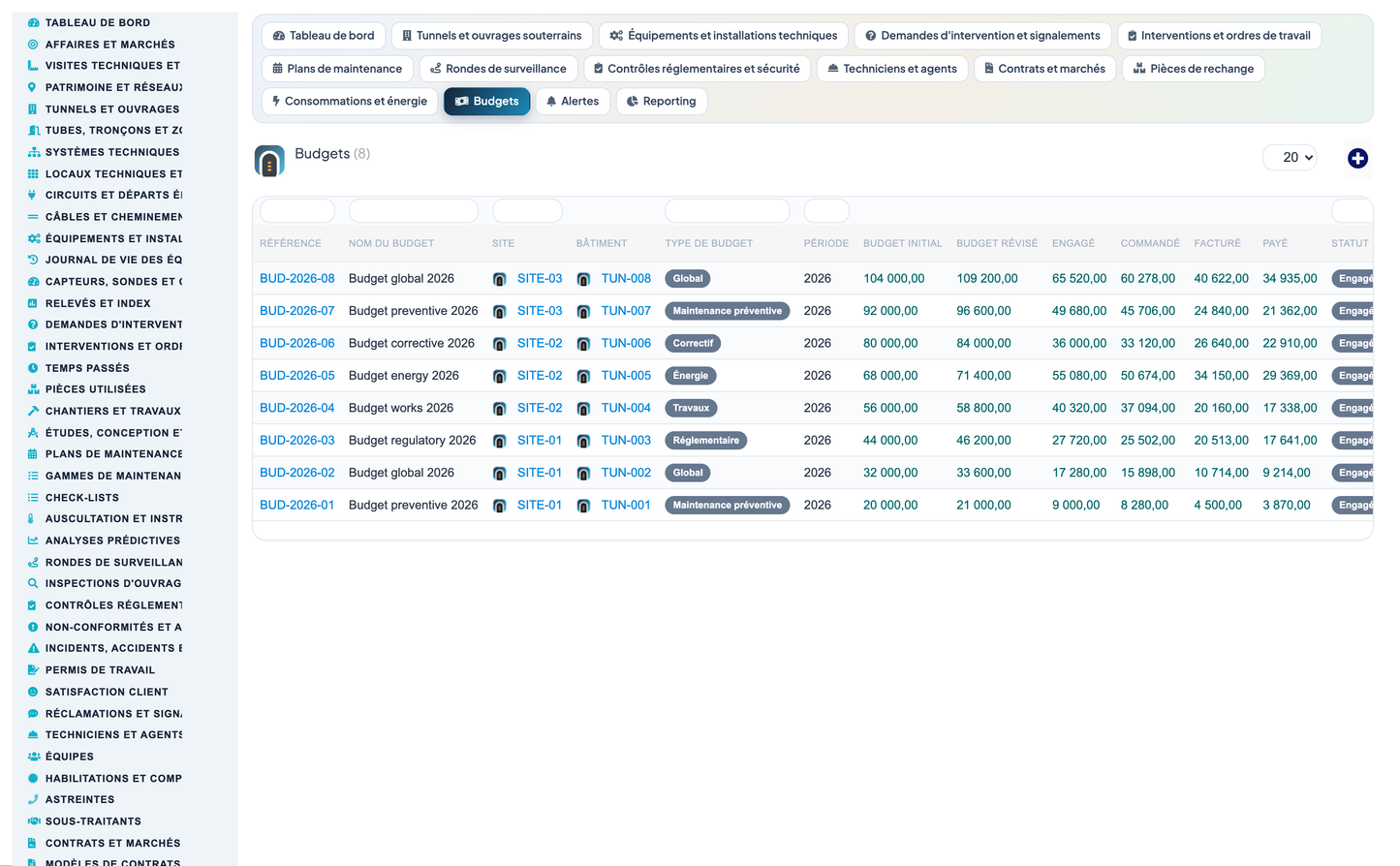Screen dimensions: 1400x866
Task: Open the Pièces de rechange tab
Action: [x=1194, y=69]
